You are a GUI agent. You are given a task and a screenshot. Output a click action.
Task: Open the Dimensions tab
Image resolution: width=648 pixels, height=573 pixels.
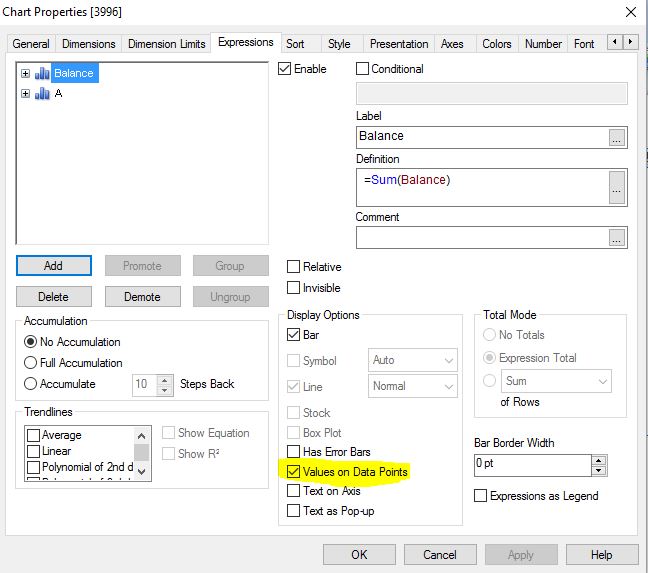(88, 44)
